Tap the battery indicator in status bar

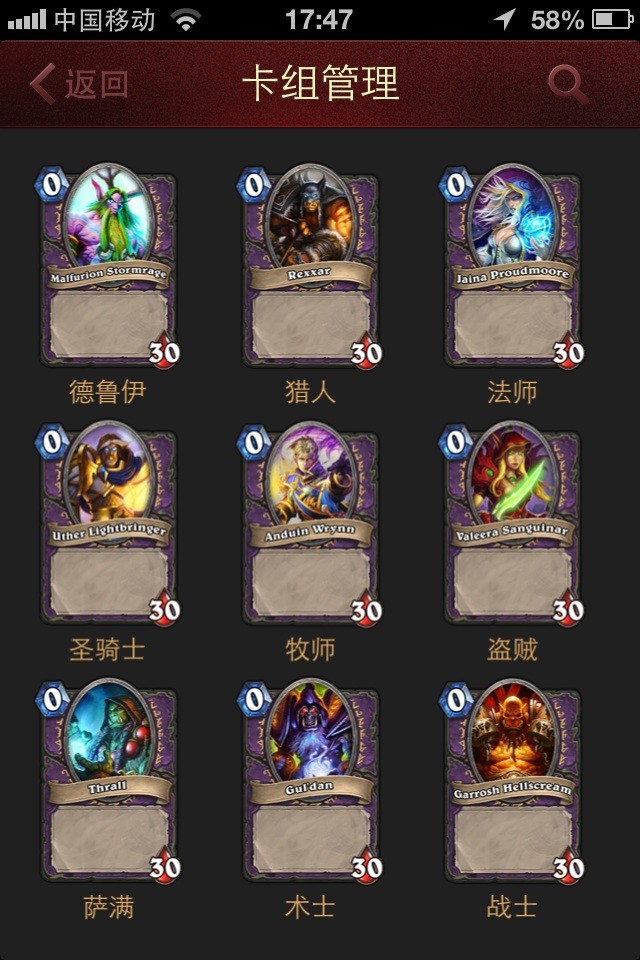[x=612, y=20]
